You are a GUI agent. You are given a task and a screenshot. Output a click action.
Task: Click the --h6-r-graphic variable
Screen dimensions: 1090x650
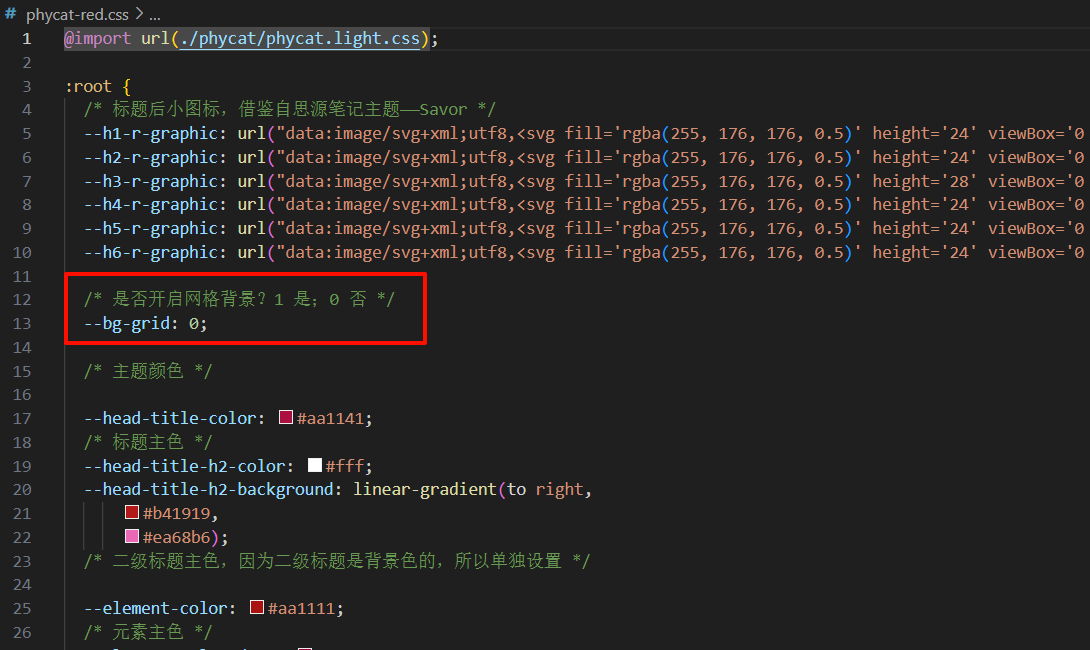(x=151, y=252)
